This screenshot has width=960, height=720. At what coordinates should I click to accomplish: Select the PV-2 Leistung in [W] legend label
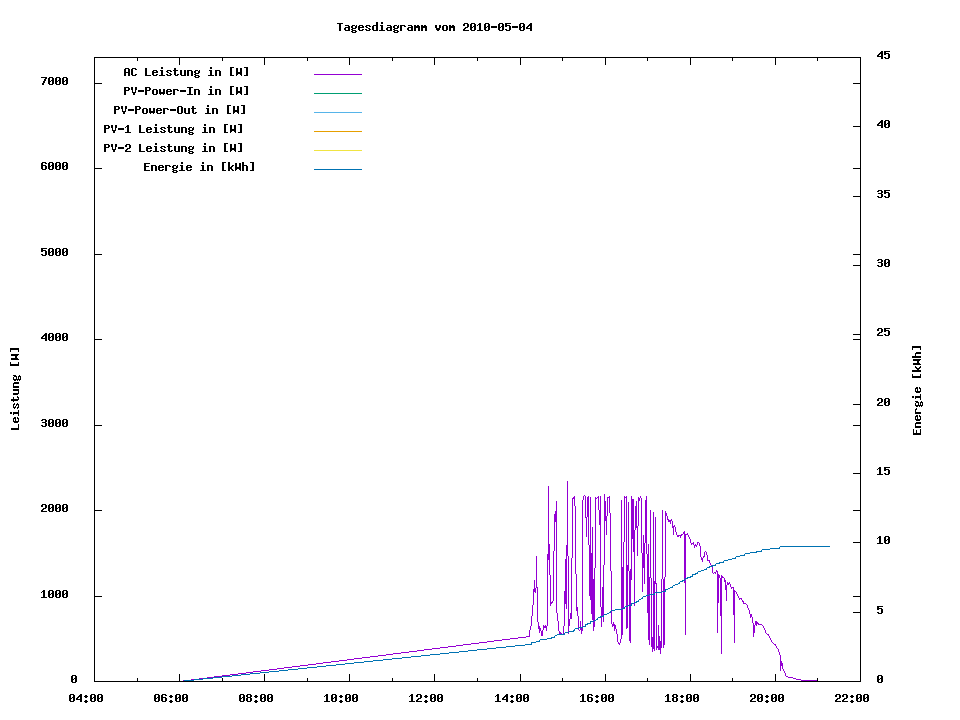[x=173, y=148]
